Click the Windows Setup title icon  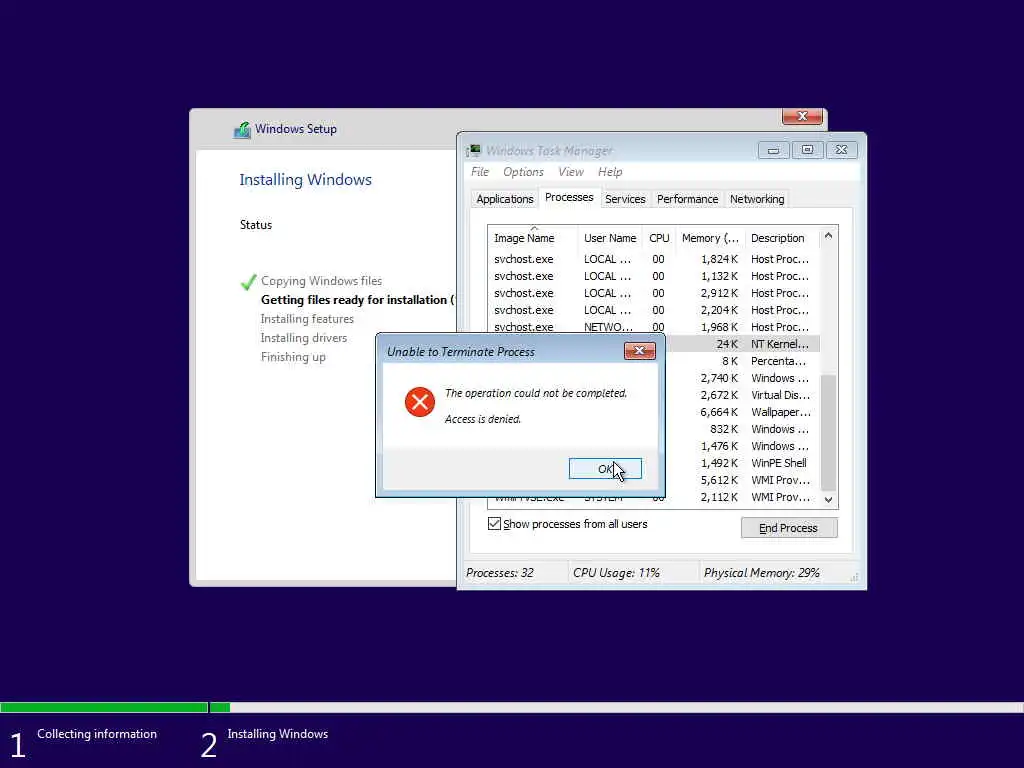tap(242, 129)
